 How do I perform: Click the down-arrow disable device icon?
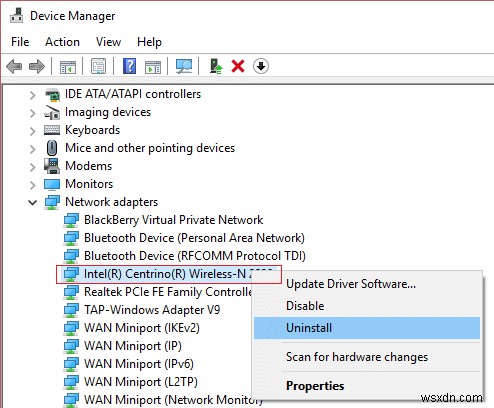pos(261,66)
